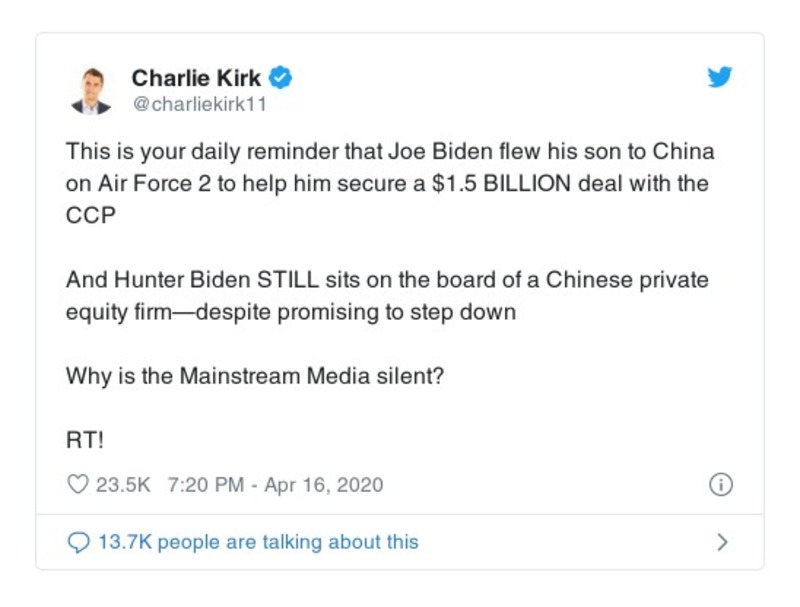Click the 23.5K likes count
This screenshot has width=800, height=607.
tap(122, 485)
